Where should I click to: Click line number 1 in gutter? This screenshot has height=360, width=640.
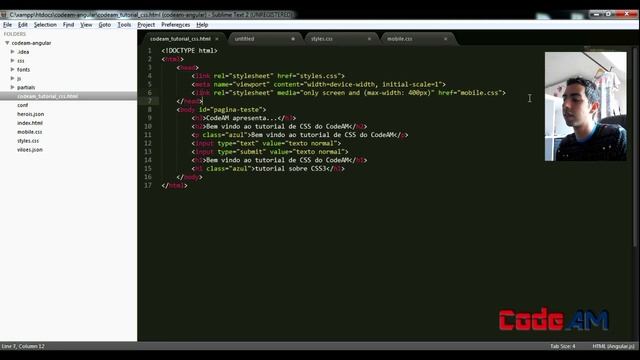pyautogui.click(x=149, y=51)
